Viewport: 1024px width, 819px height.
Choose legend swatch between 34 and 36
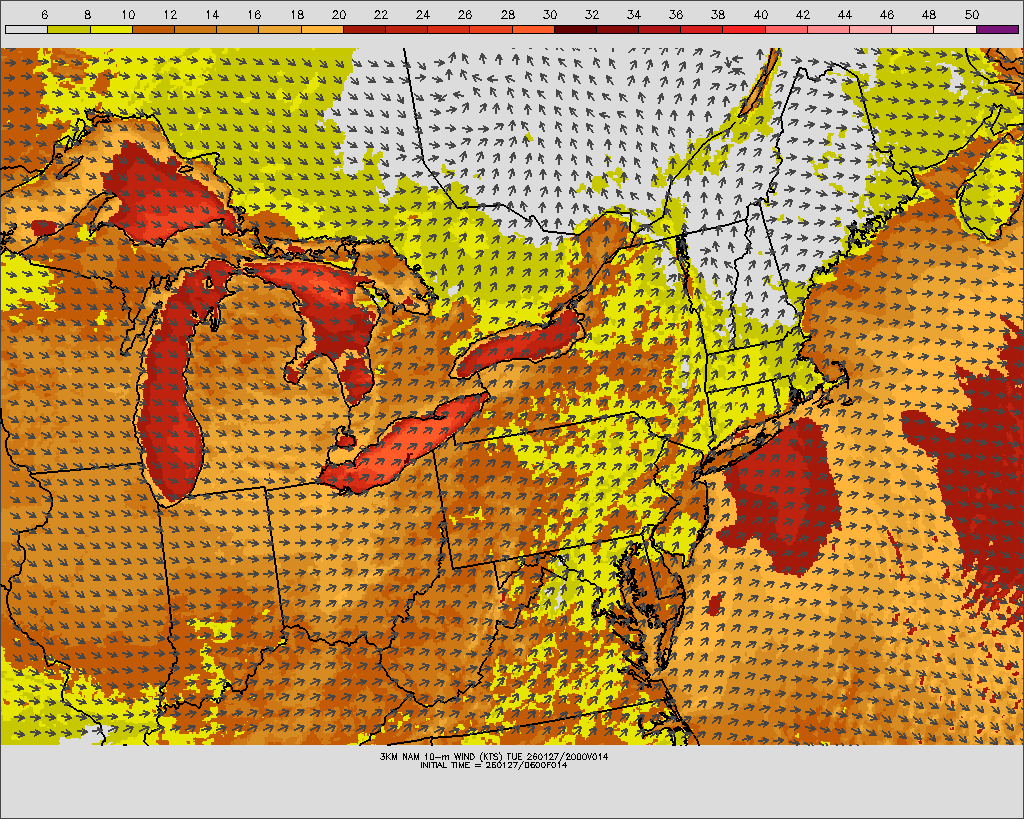click(x=660, y=29)
